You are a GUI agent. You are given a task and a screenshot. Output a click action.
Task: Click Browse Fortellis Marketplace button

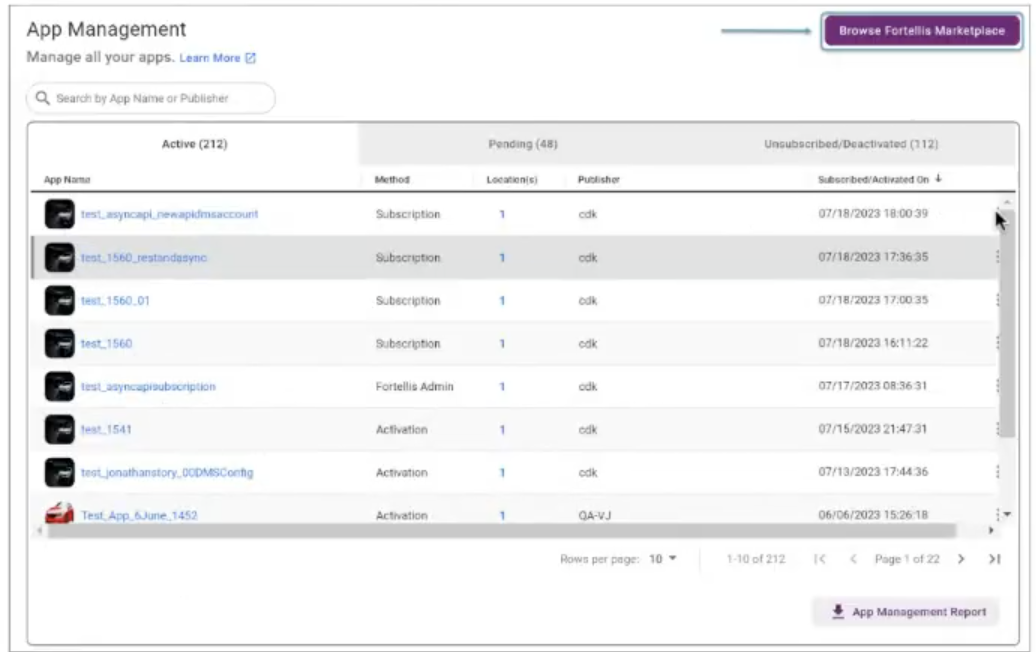pos(921,31)
